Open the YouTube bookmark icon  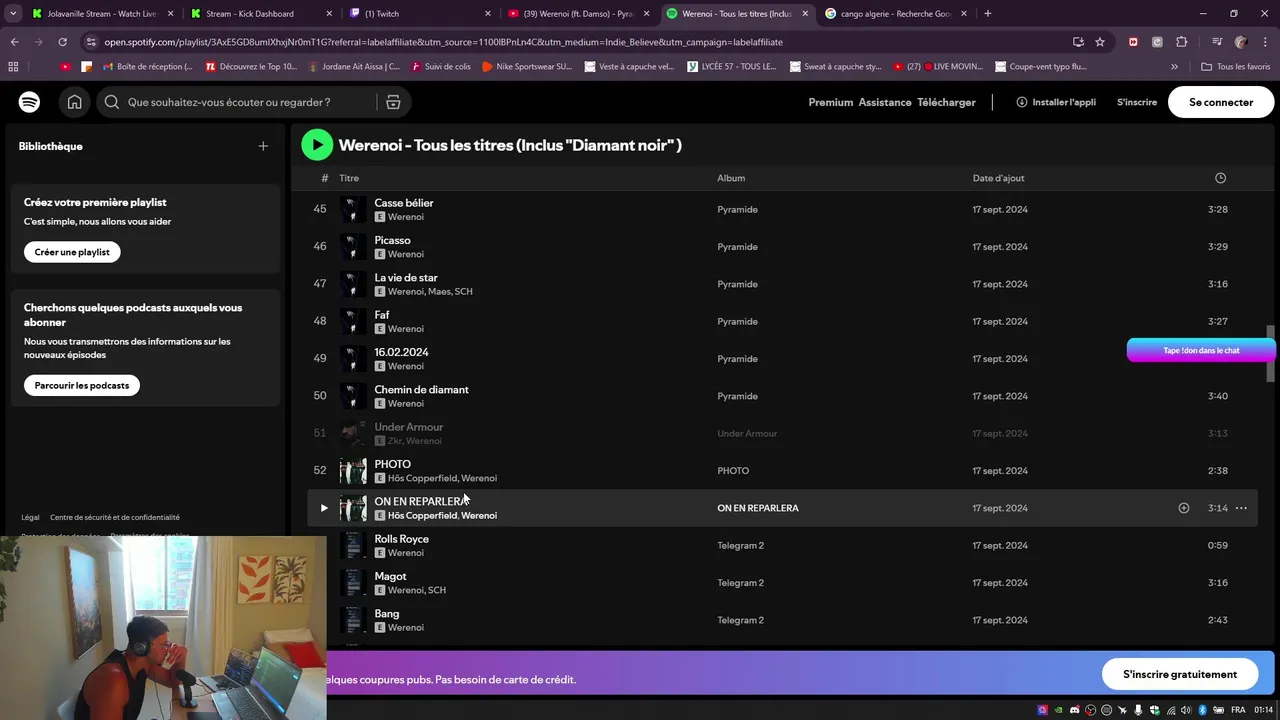[66, 67]
